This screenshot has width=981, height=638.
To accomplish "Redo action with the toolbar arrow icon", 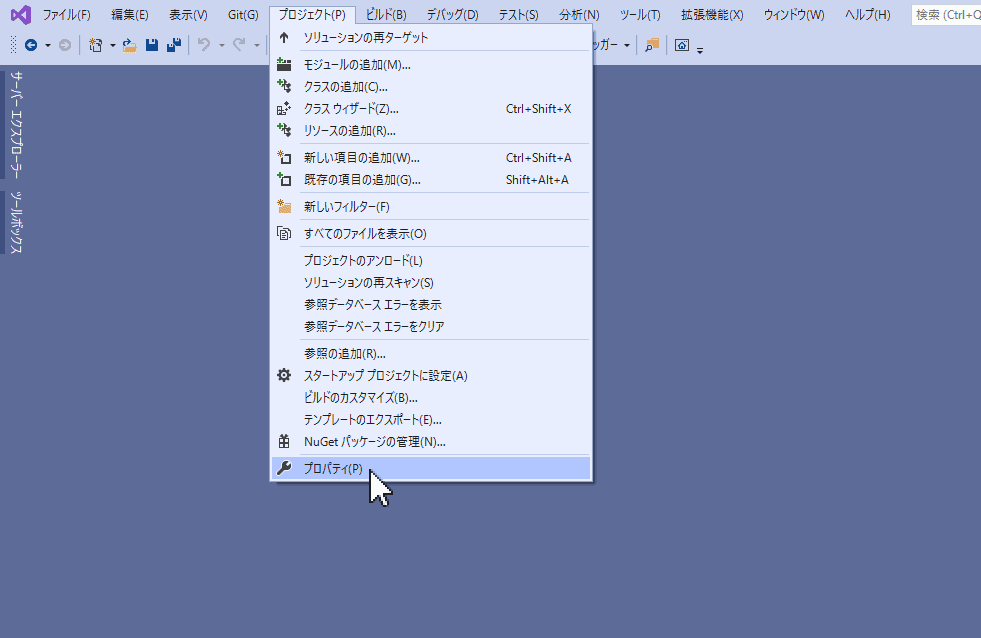I will pos(239,45).
